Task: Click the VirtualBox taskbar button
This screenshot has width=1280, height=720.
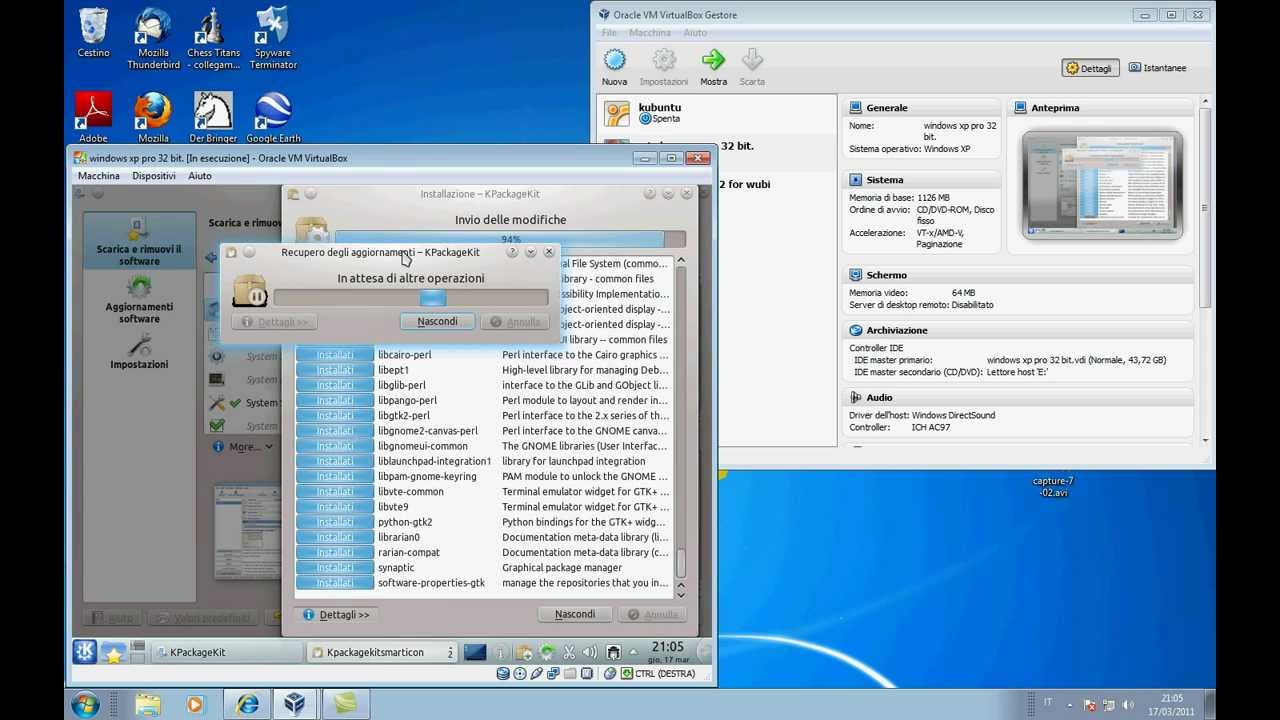Action: pos(294,704)
